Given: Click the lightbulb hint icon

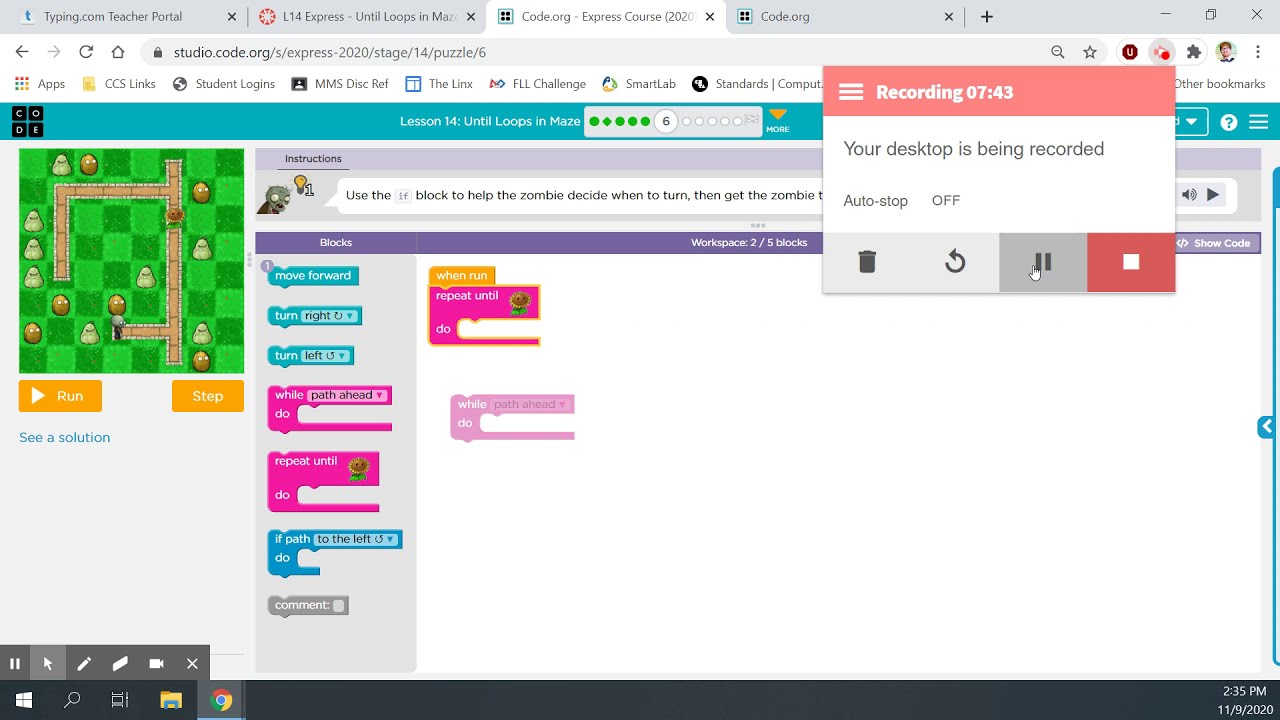Looking at the screenshot, I should click(x=300, y=184).
